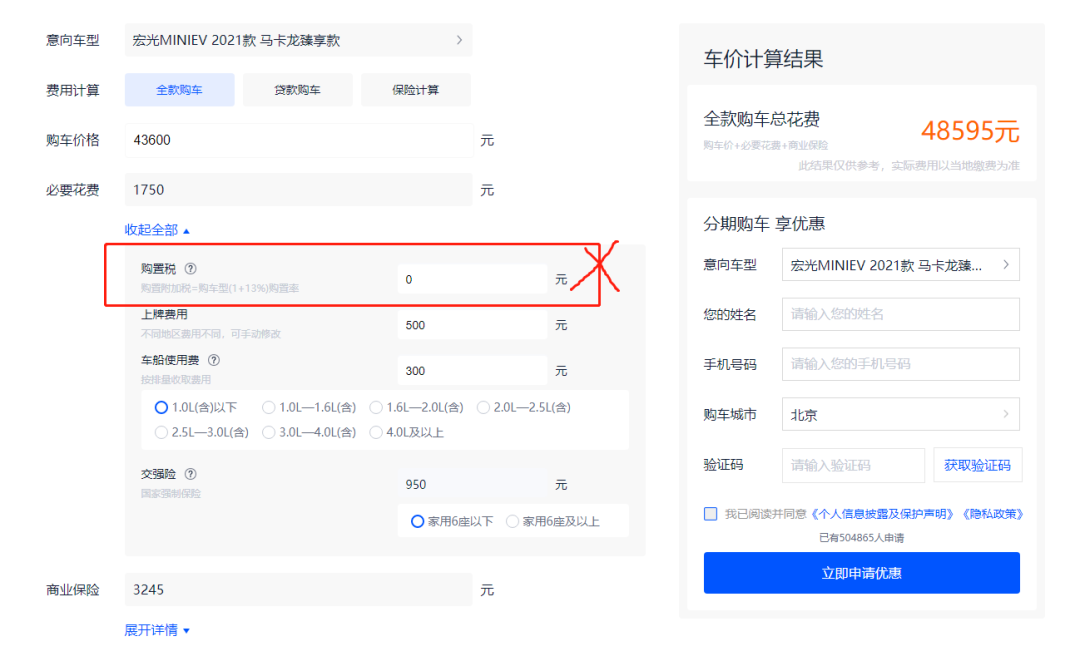Focus the 商业保险 field showing 3245

[x=298, y=589]
